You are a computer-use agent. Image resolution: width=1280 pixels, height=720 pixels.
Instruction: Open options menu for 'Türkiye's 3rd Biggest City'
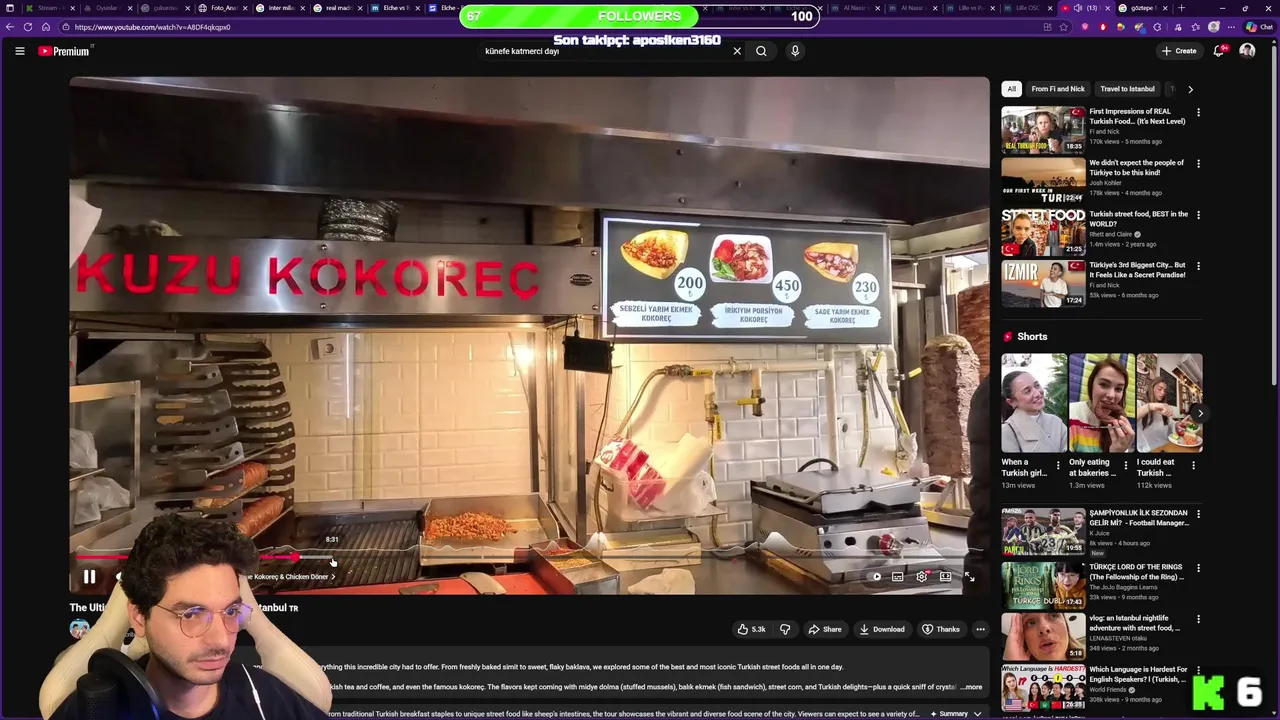tap(1198, 267)
